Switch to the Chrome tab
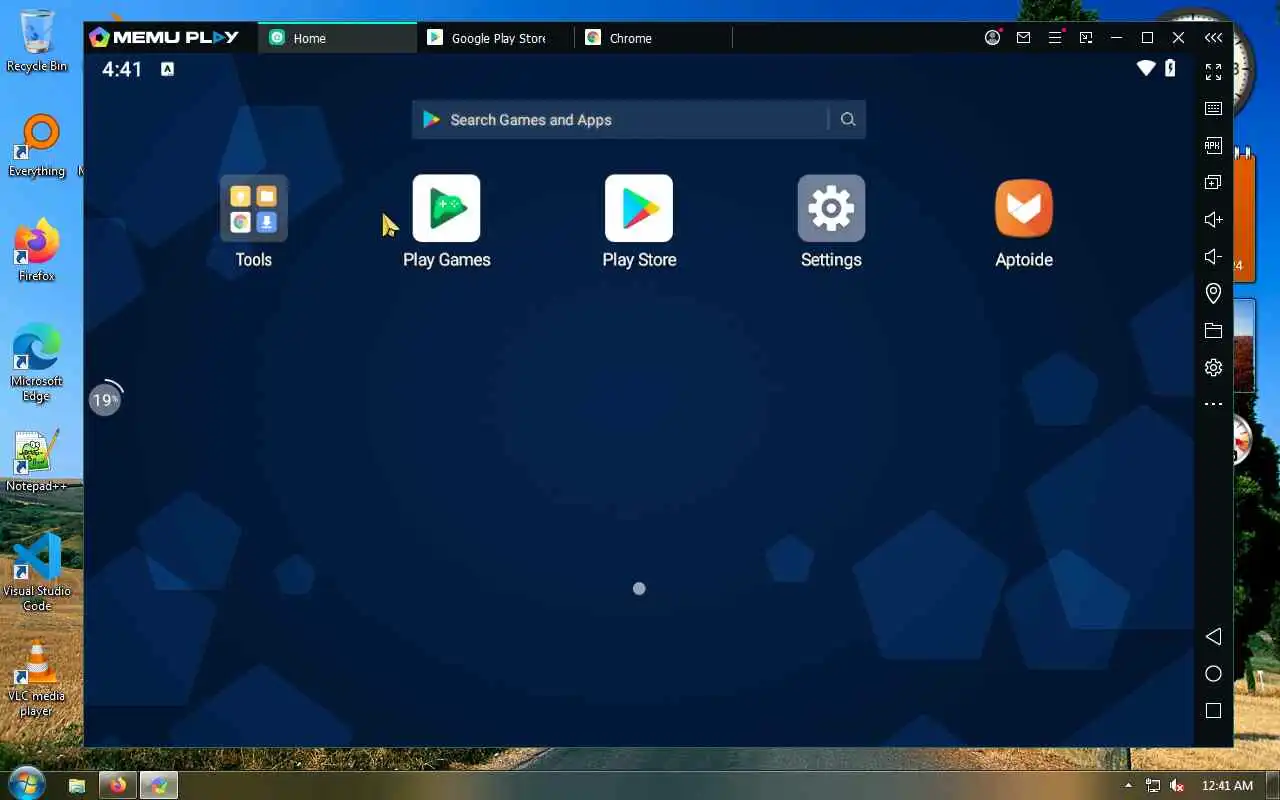 pos(654,38)
